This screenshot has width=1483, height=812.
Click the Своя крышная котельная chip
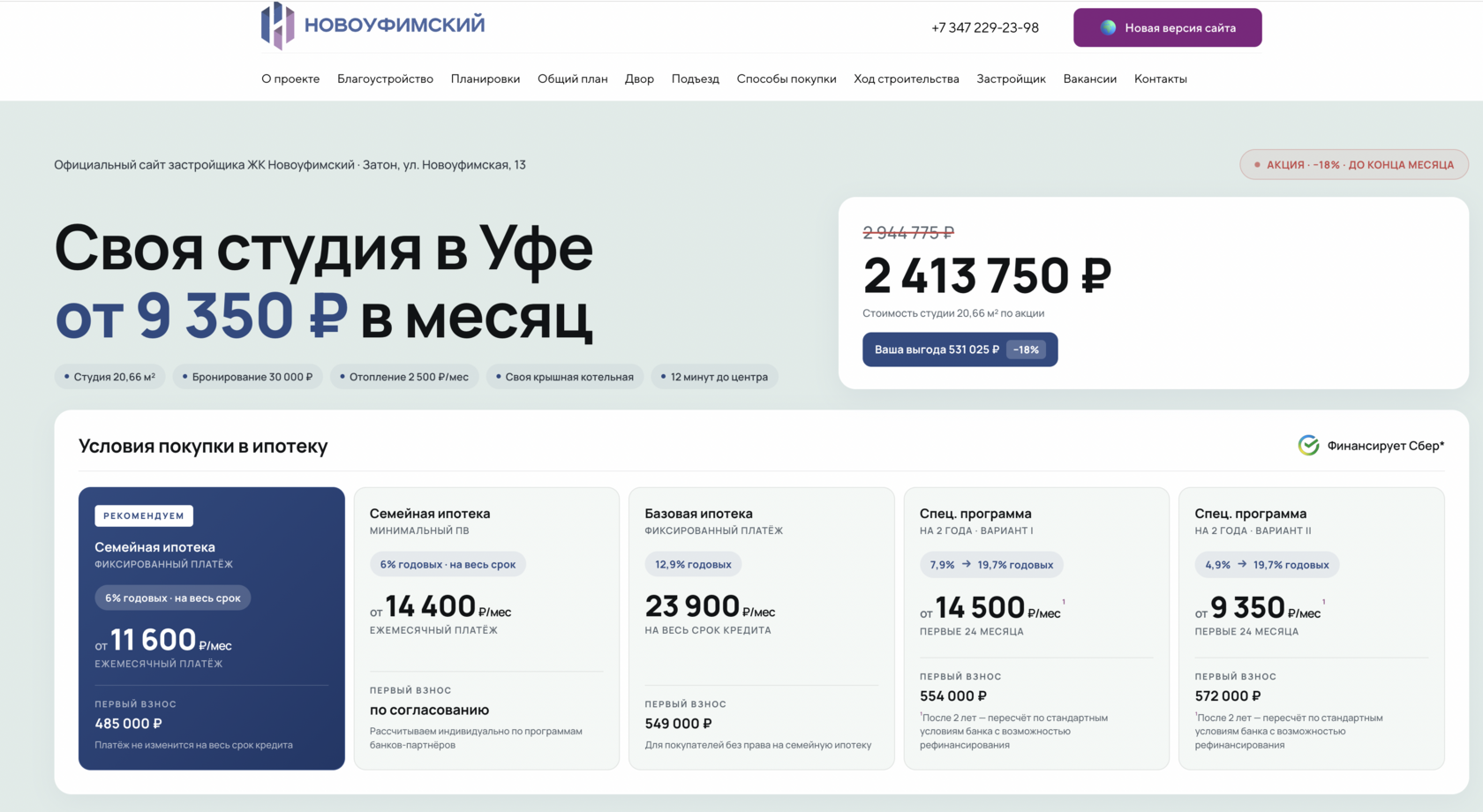click(x=564, y=377)
